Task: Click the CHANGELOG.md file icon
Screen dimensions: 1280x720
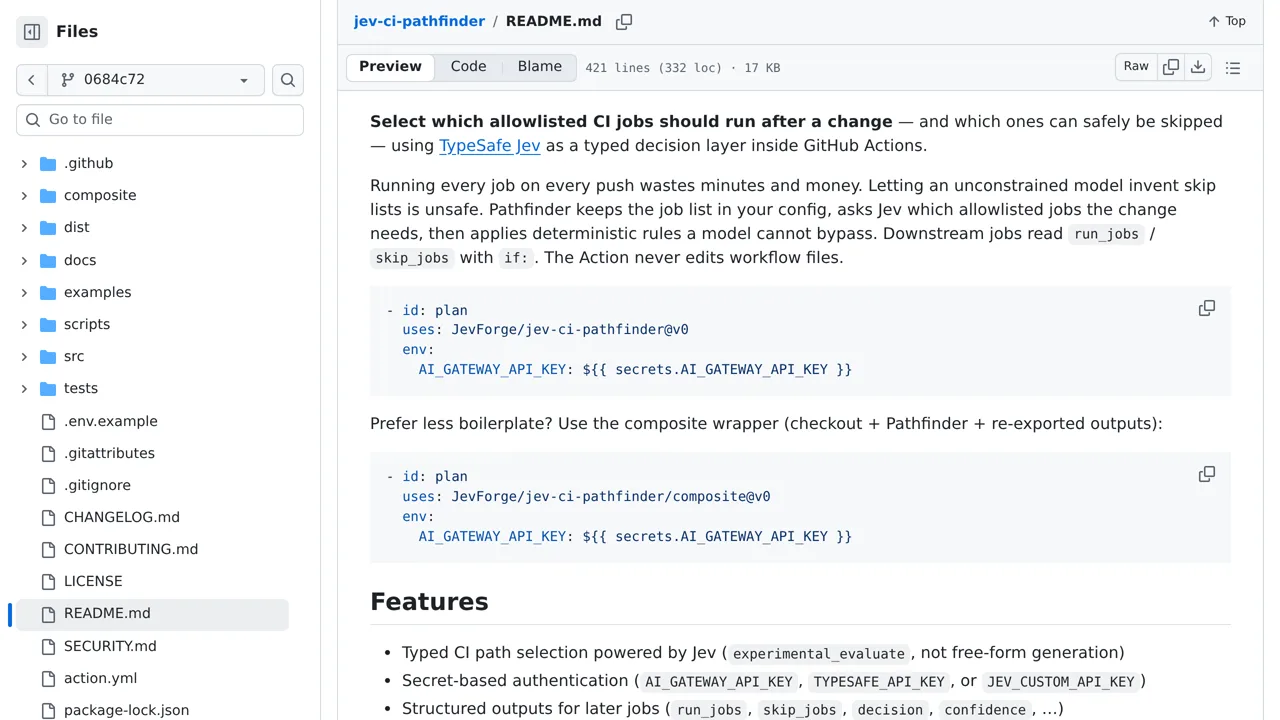Action: [x=48, y=518]
